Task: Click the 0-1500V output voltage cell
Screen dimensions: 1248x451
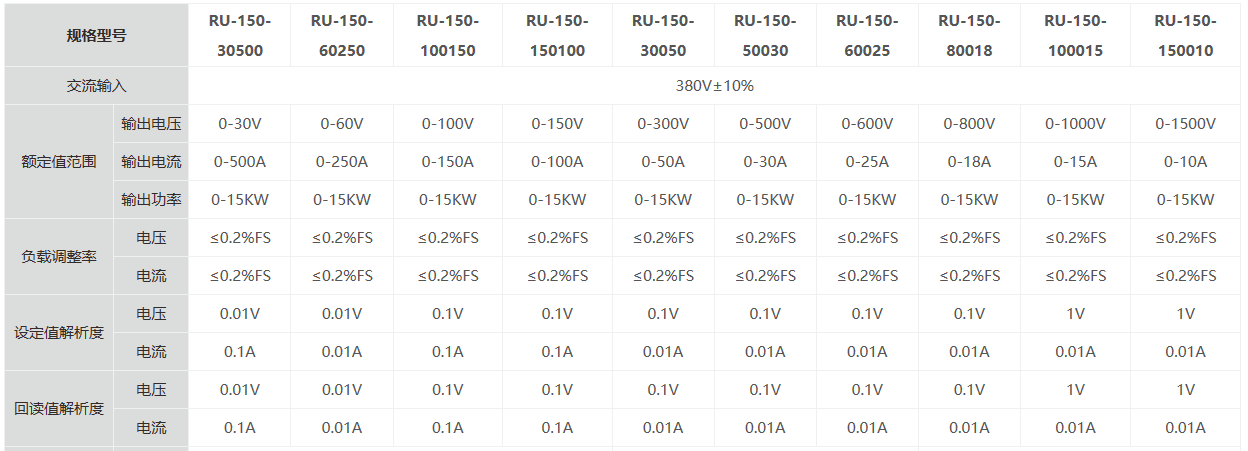Action: [1185, 124]
